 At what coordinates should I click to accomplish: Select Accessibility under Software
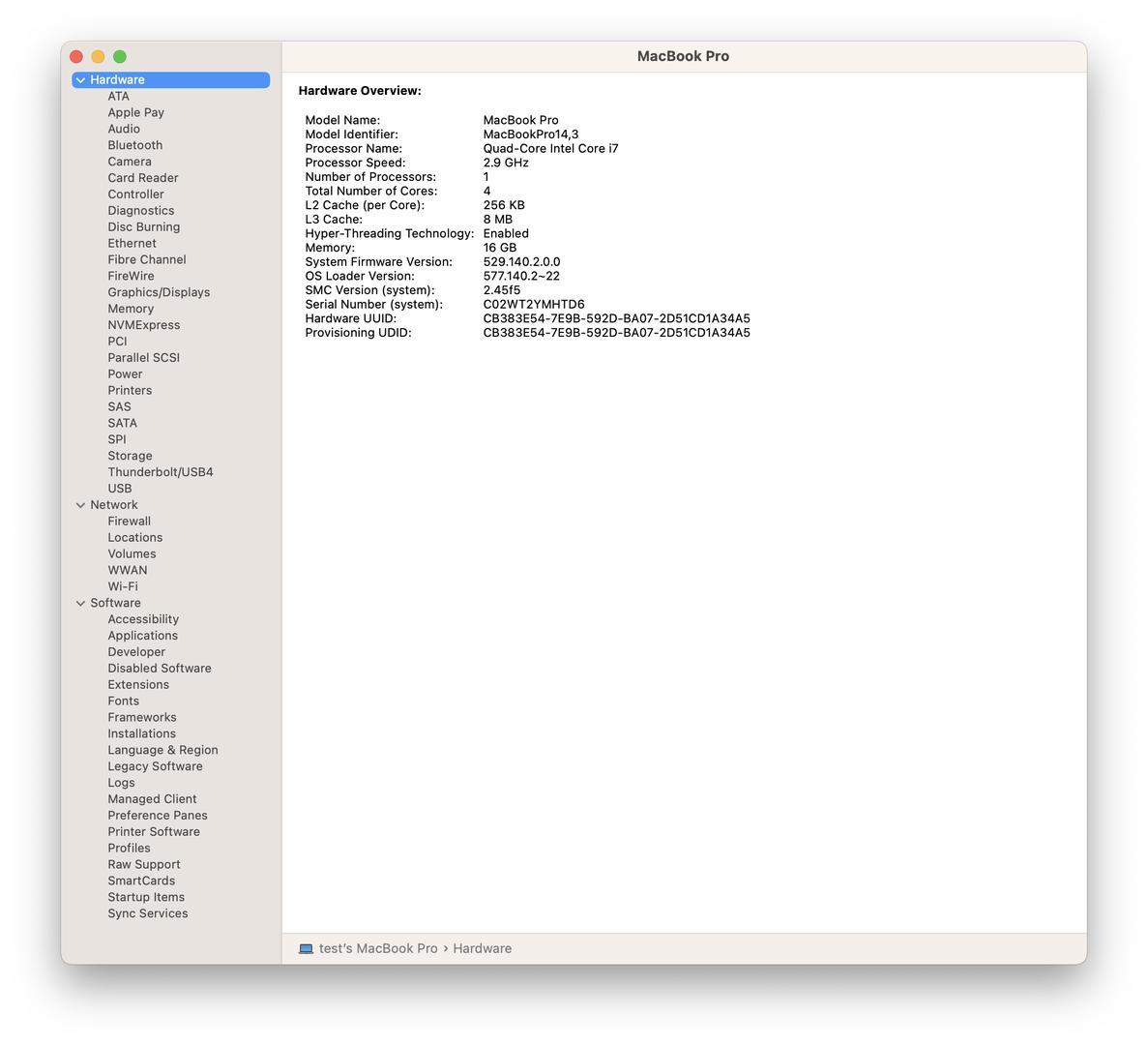pos(143,619)
